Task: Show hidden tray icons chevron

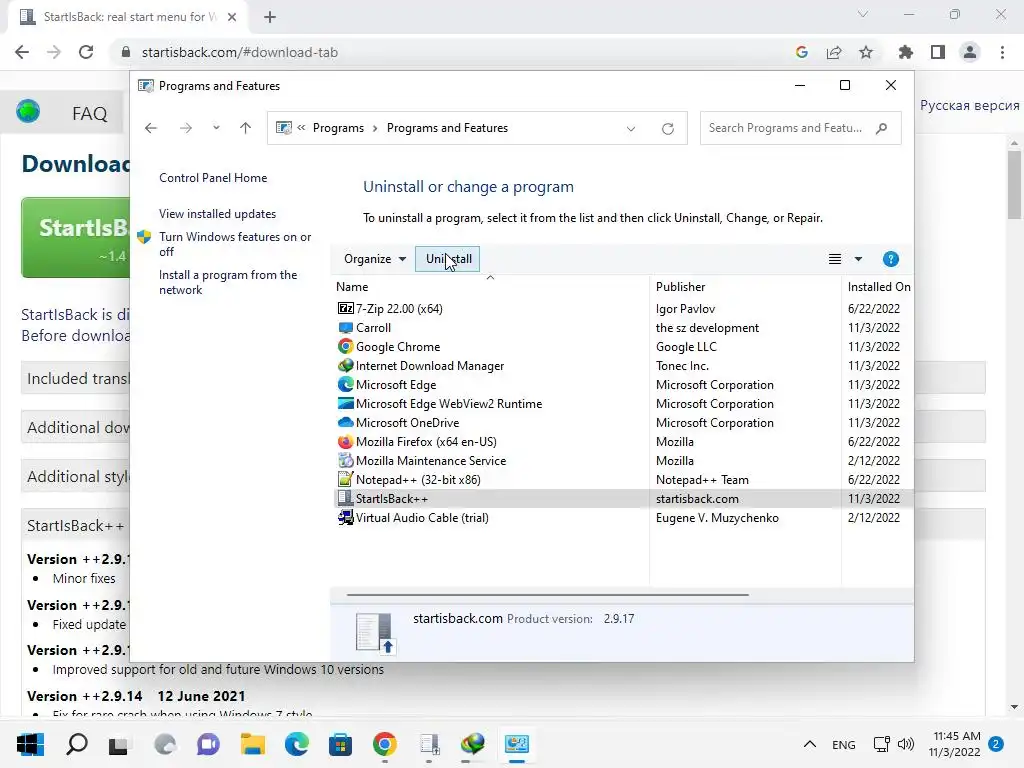Action: pyautogui.click(x=810, y=744)
